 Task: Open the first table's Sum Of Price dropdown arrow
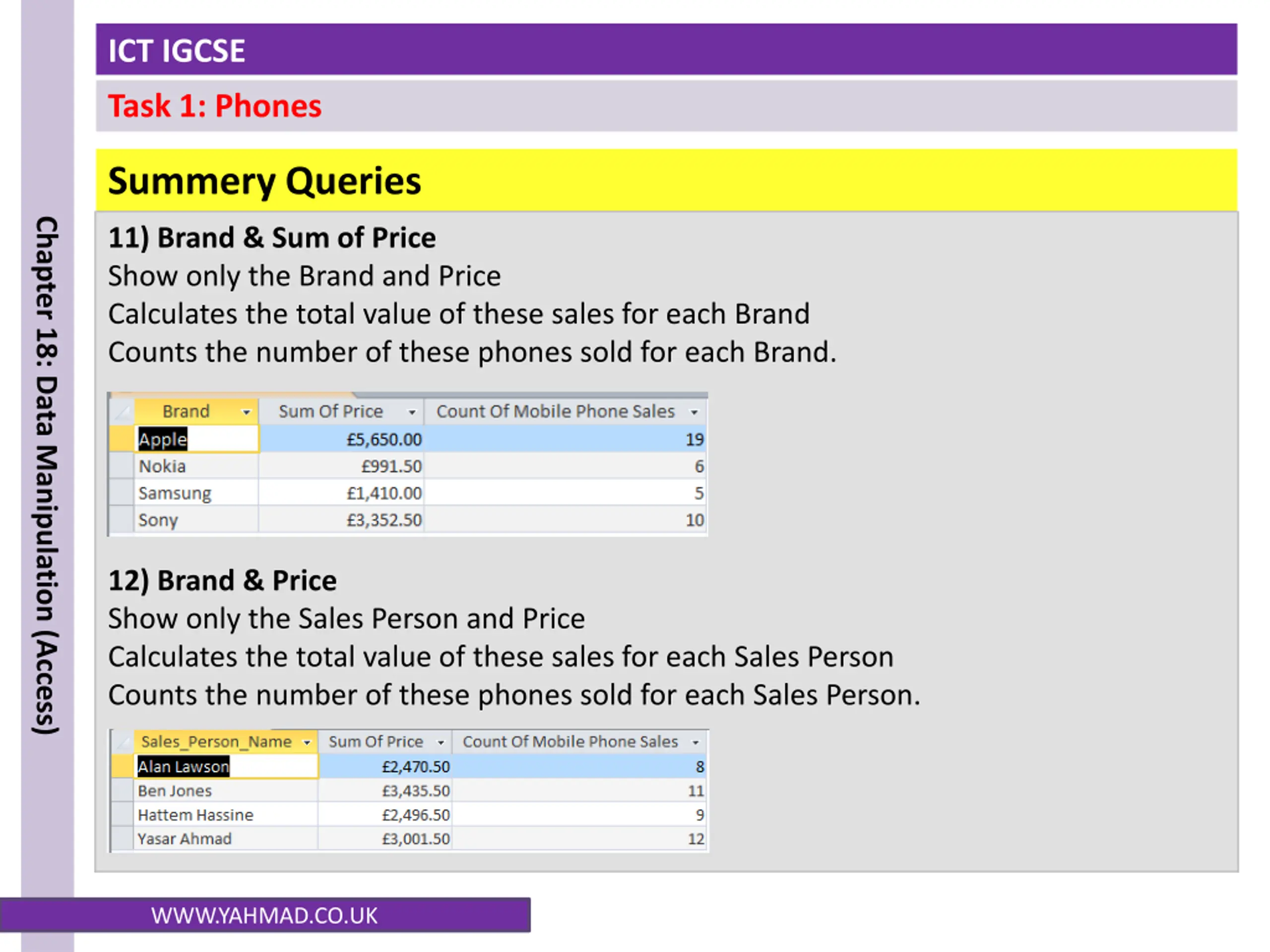point(412,412)
